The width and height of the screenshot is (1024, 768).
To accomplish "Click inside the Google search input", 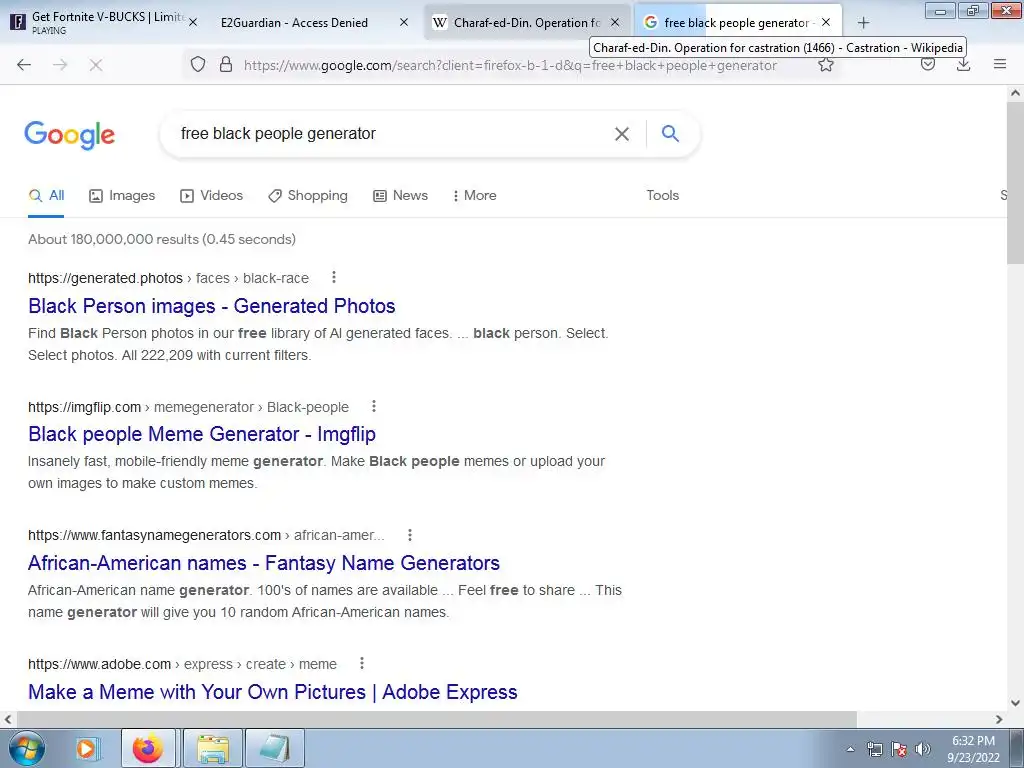I will click(x=392, y=134).
